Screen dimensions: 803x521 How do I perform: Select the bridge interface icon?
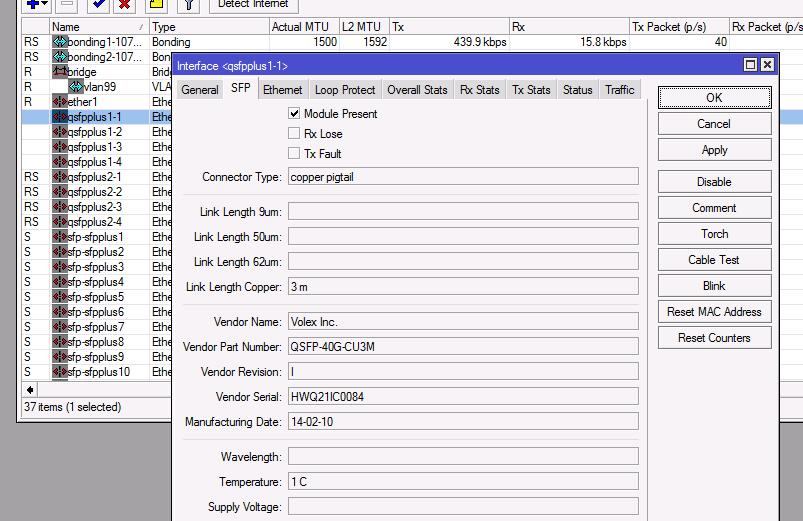pyautogui.click(x=59, y=72)
